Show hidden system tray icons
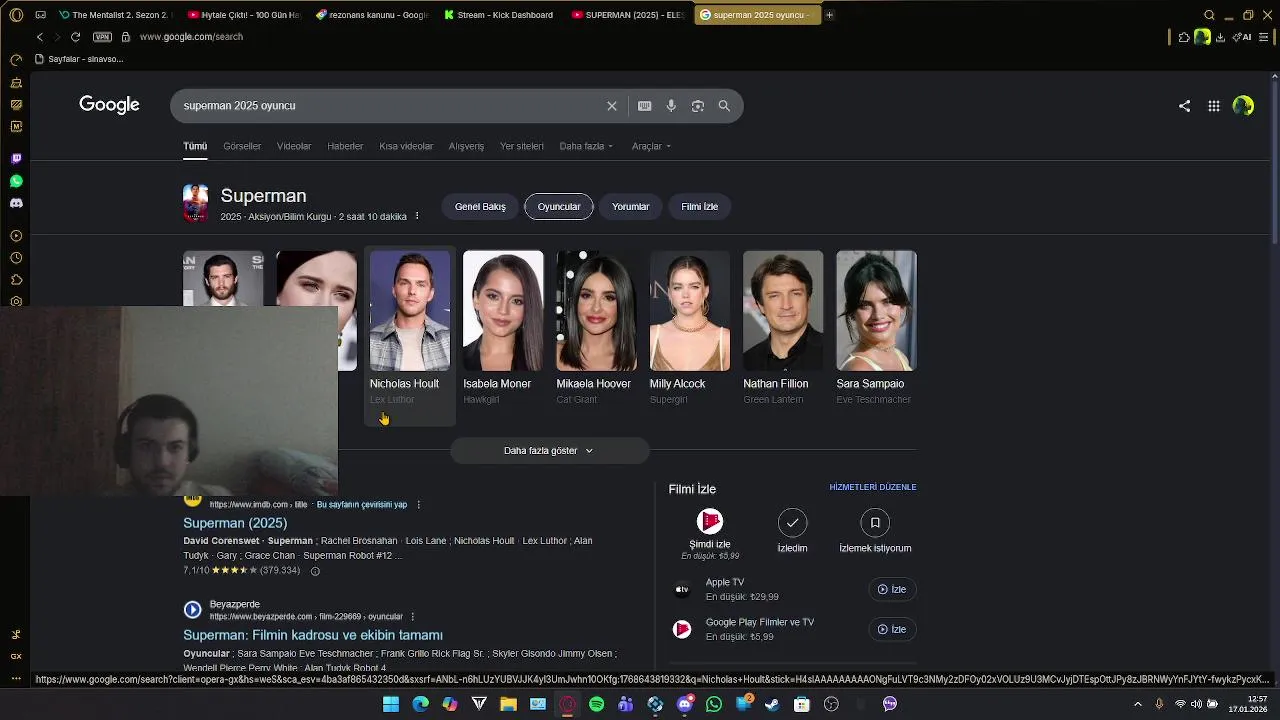The height and width of the screenshot is (720, 1280). [1138, 704]
